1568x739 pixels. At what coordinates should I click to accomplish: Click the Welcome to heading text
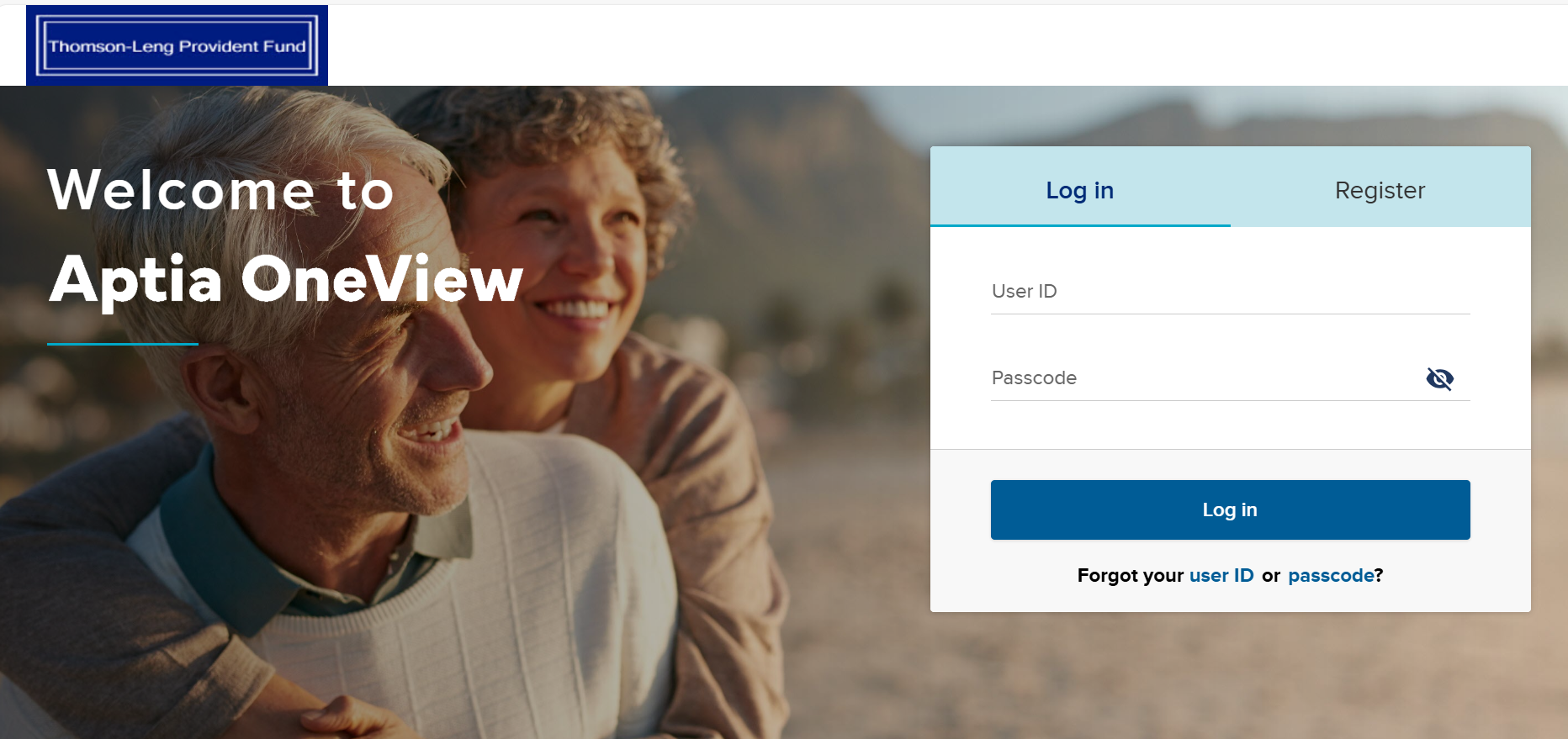pyautogui.click(x=220, y=189)
